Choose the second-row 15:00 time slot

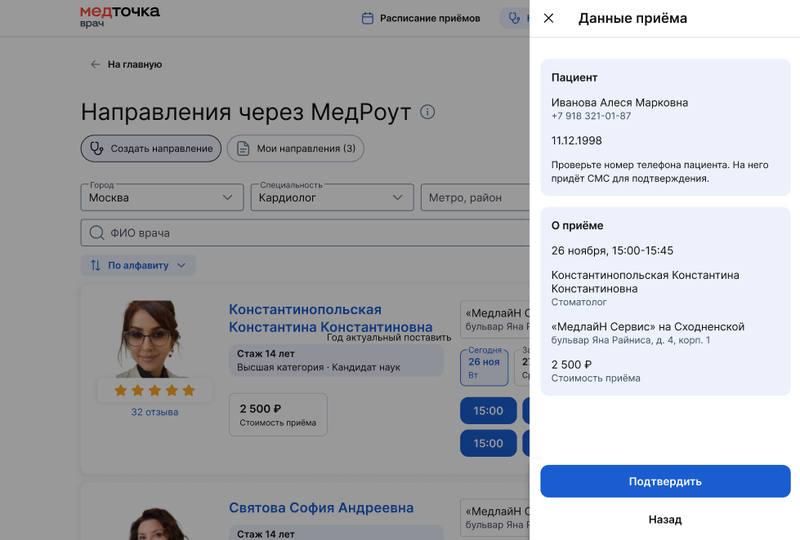(x=488, y=444)
